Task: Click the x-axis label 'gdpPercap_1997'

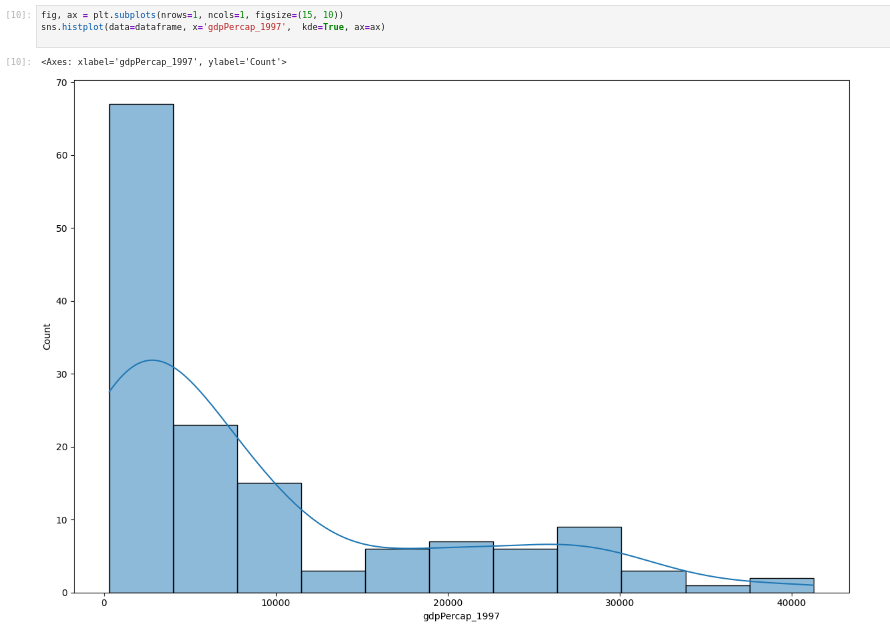Action: [x=461, y=616]
